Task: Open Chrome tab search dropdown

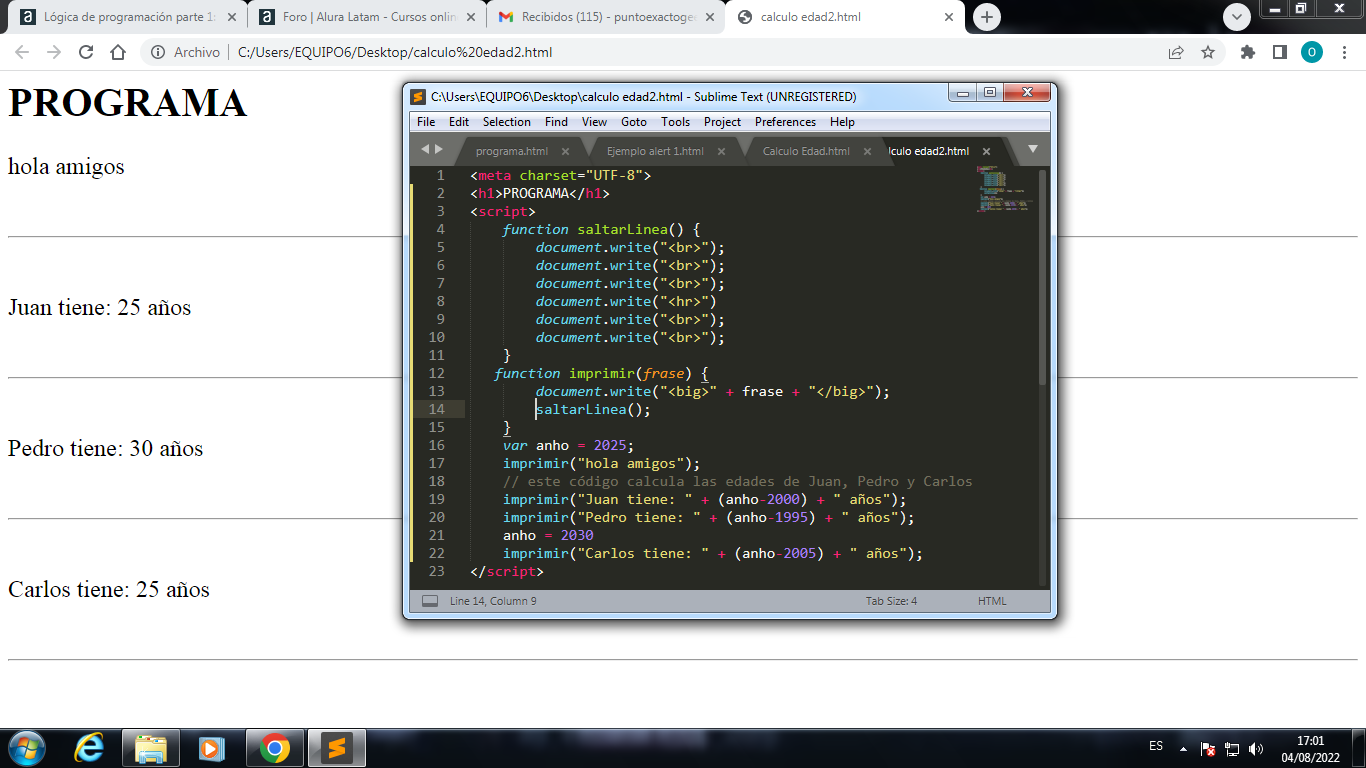Action: [1237, 17]
